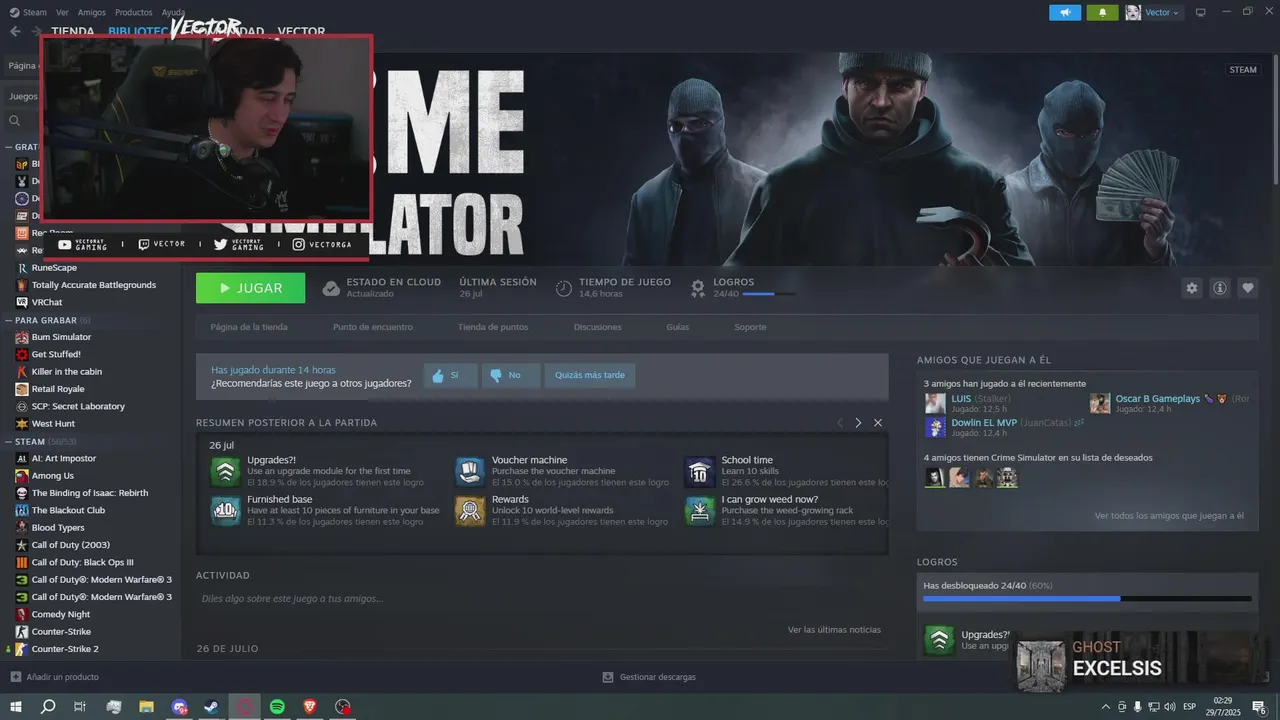Open Punto de encuentro tab
Screen dimensions: 1280x720
(x=372, y=327)
